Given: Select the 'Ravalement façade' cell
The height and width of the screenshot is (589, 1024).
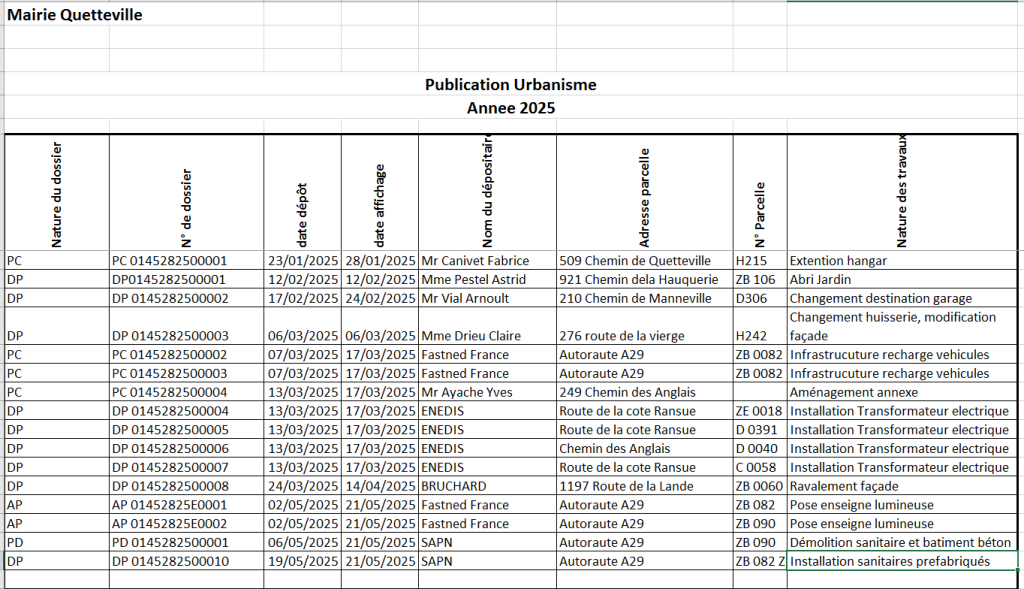Looking at the screenshot, I should [x=903, y=486].
